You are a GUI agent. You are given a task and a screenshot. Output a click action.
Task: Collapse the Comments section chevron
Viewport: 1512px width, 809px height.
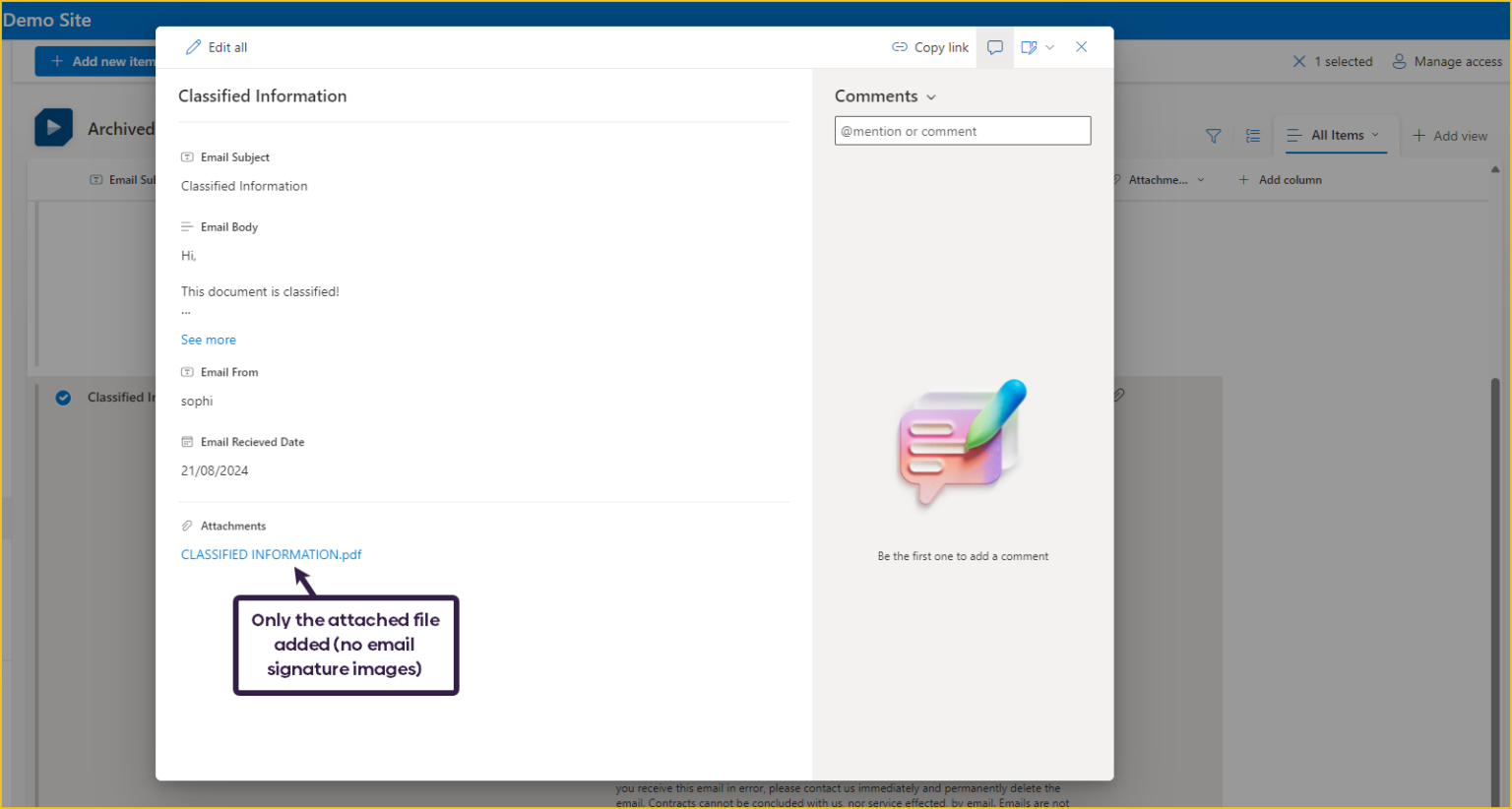[x=930, y=95]
